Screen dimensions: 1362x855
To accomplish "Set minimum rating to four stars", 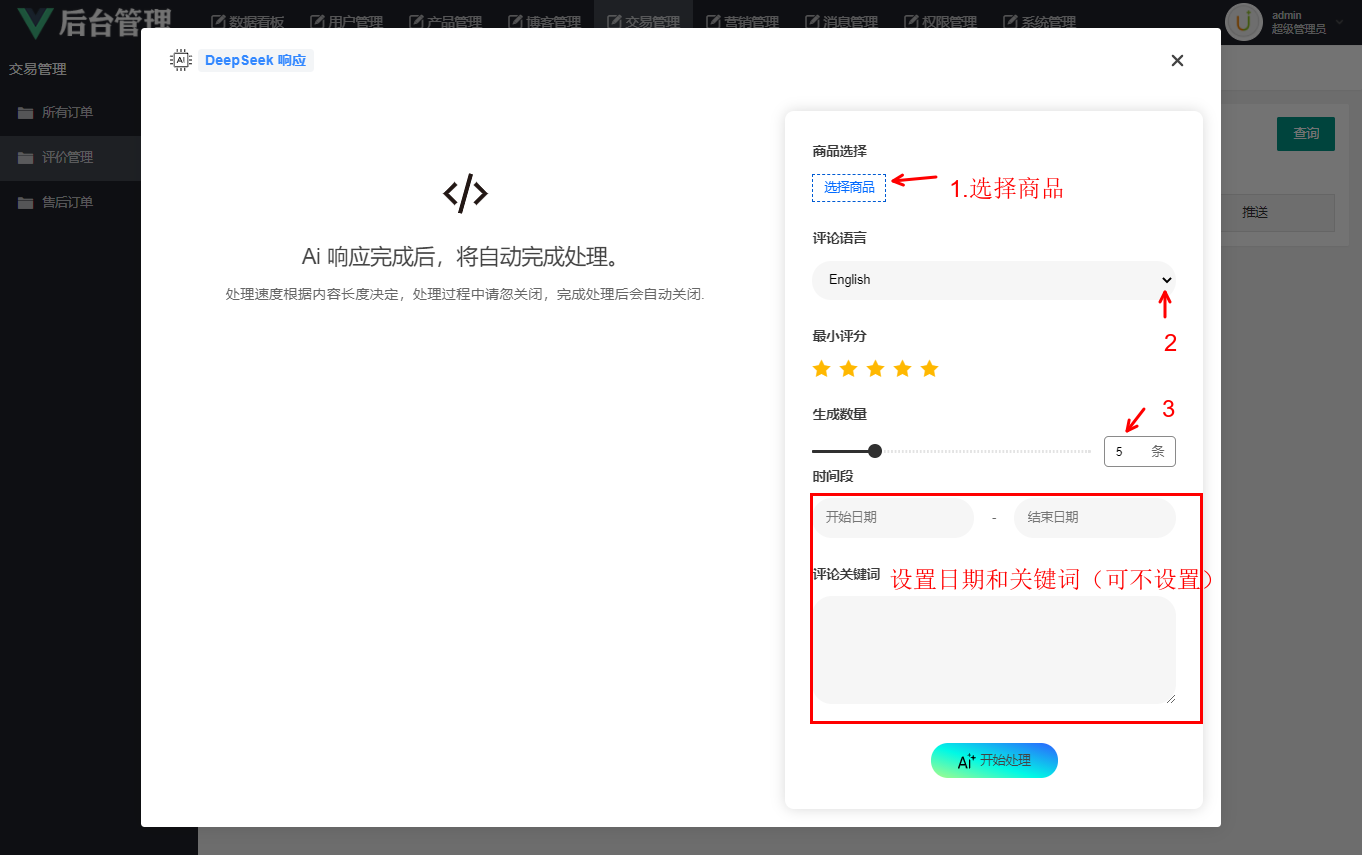I will point(903,369).
